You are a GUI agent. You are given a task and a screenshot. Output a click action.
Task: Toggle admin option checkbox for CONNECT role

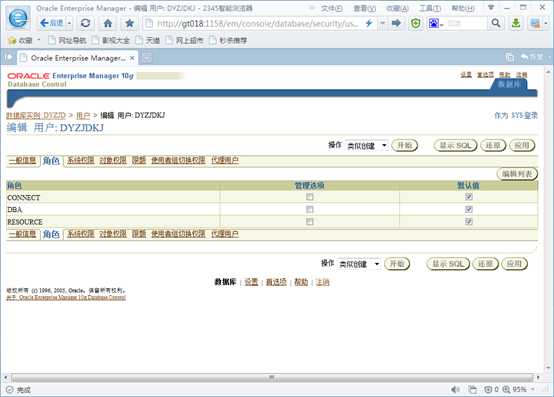310,197
